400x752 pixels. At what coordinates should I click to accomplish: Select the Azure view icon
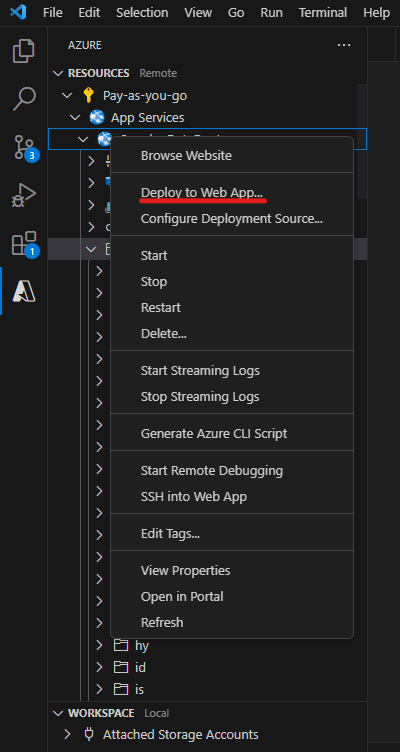point(24,291)
